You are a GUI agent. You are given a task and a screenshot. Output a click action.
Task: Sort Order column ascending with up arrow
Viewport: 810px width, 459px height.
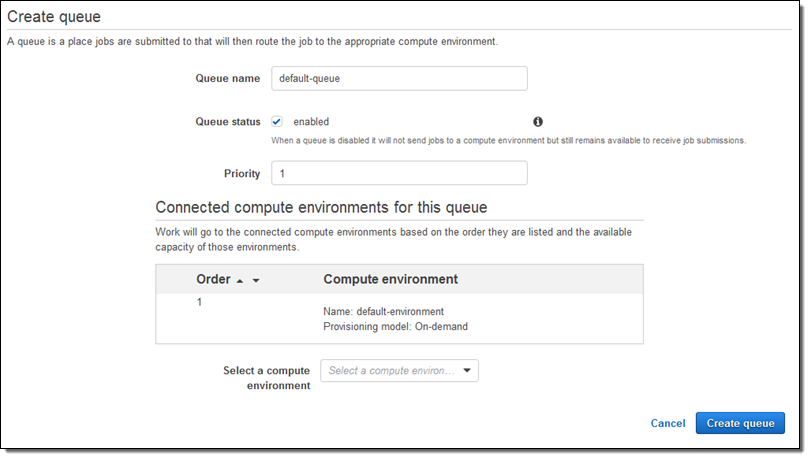click(x=239, y=280)
